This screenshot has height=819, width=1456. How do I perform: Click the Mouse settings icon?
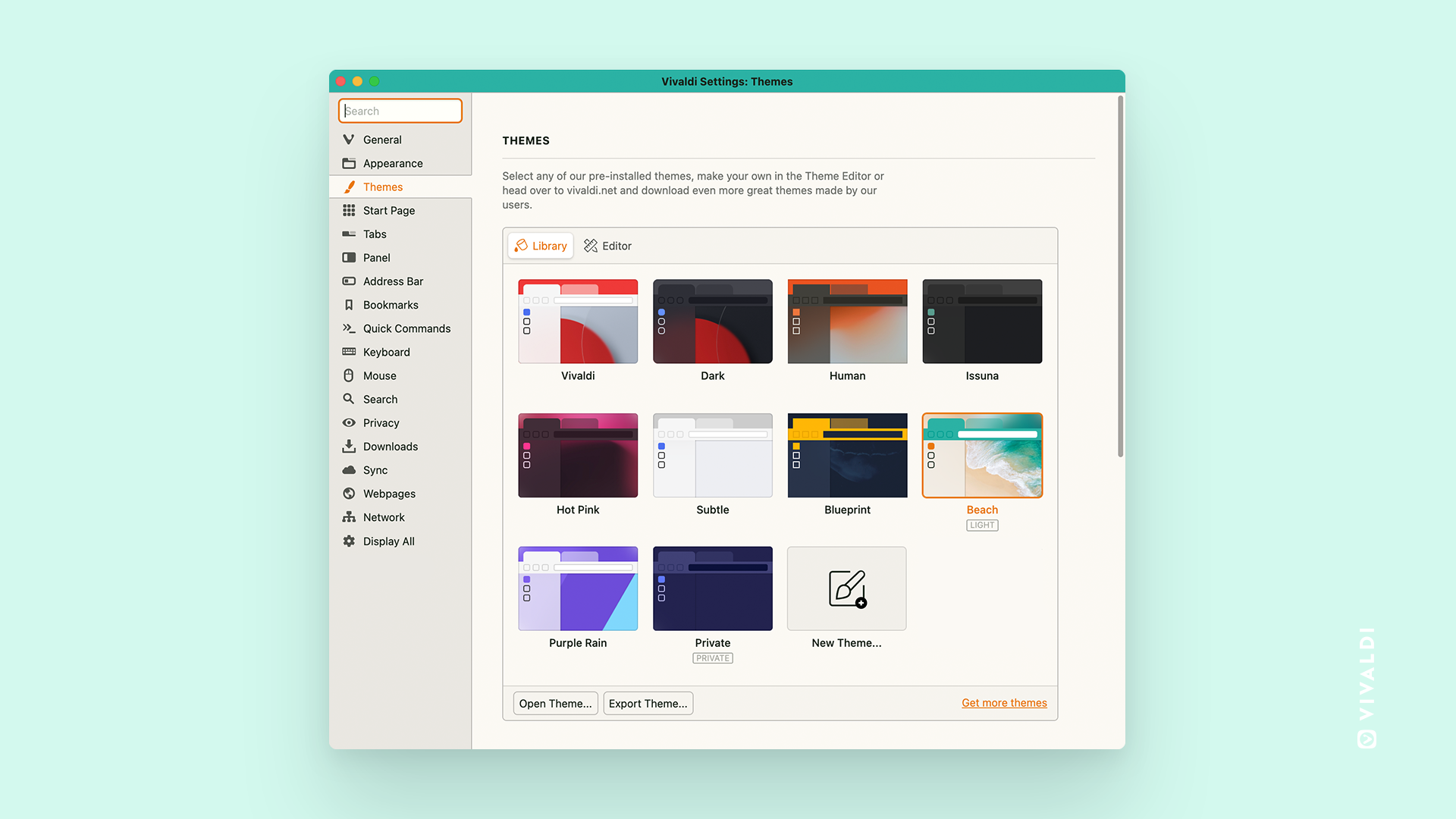click(x=350, y=375)
